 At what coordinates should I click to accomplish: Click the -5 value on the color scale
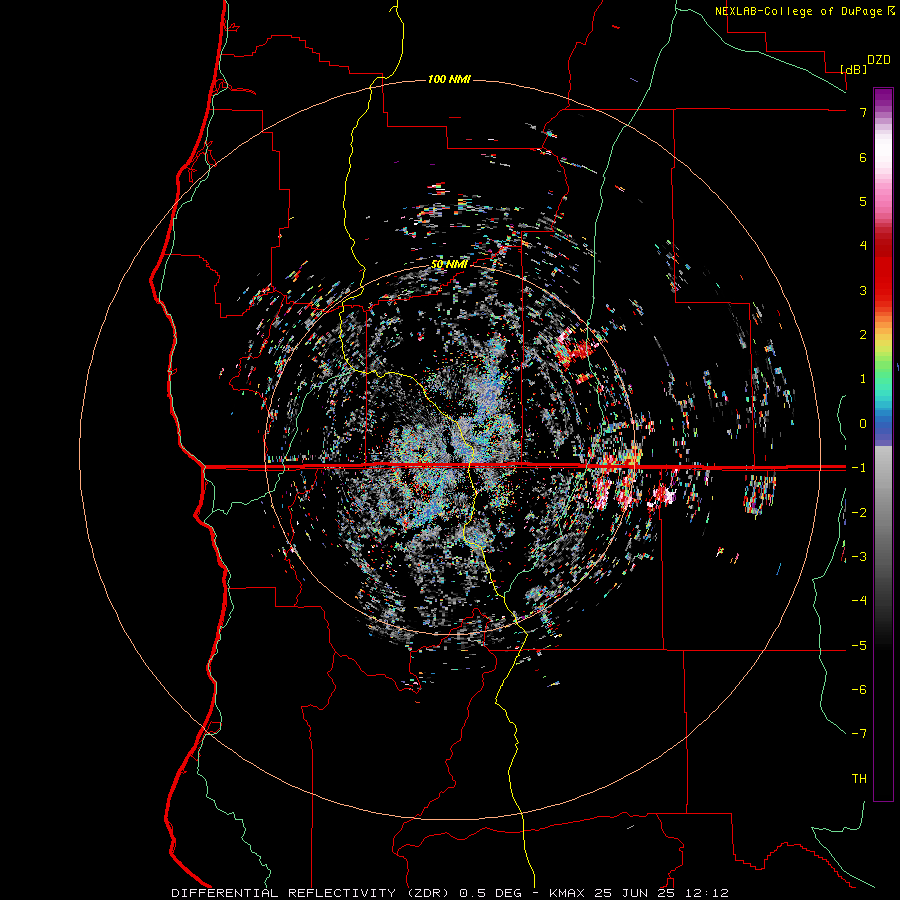[x=859, y=646]
